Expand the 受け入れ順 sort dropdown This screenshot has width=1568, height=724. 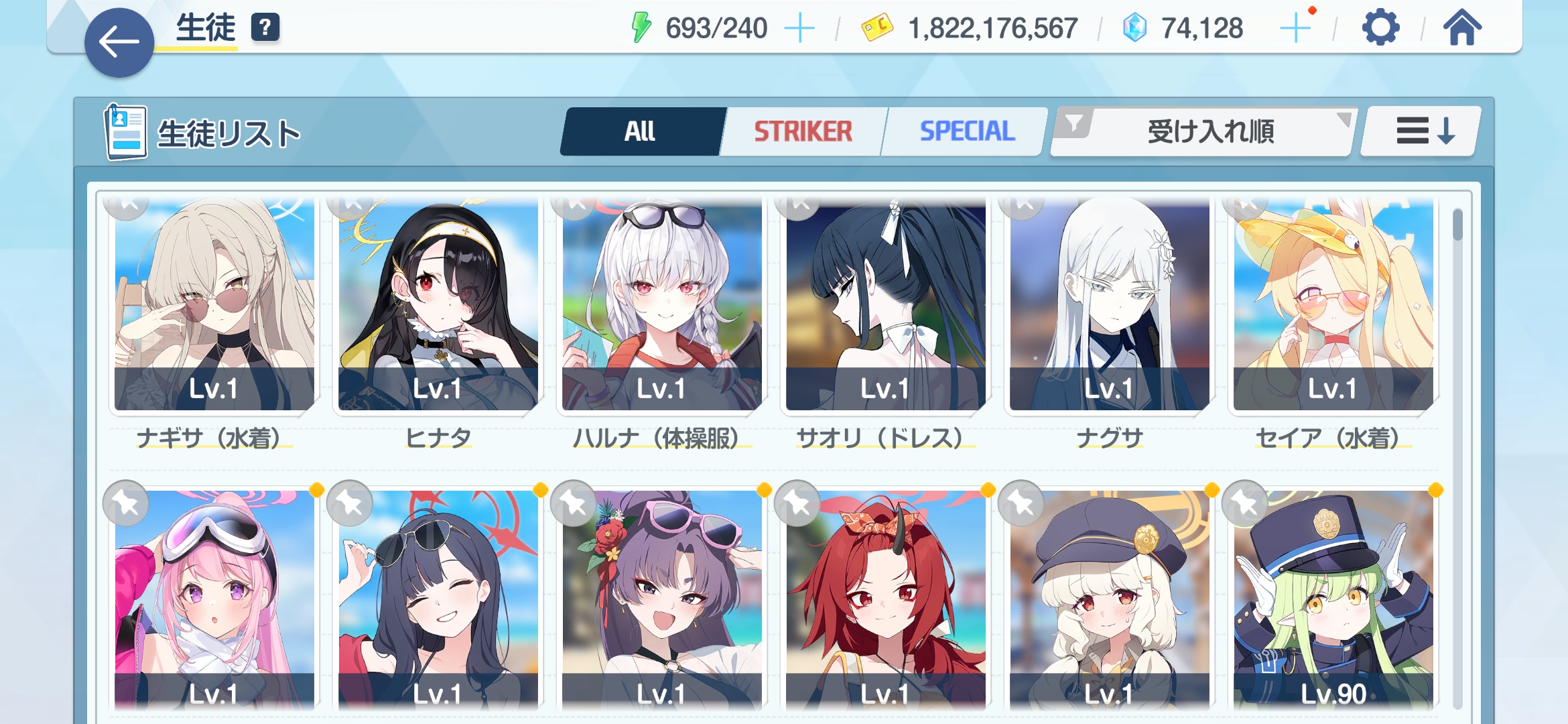pyautogui.click(x=1202, y=131)
